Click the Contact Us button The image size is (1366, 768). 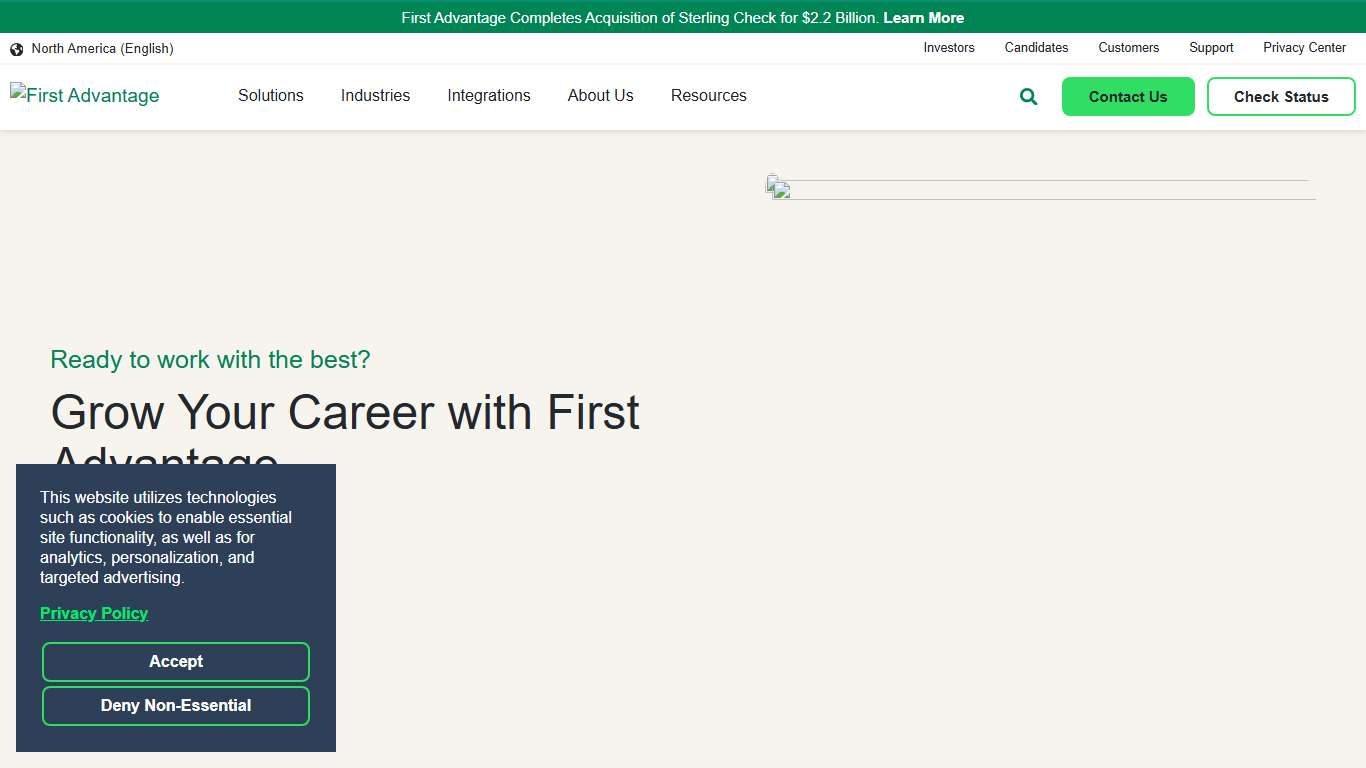(x=1128, y=96)
